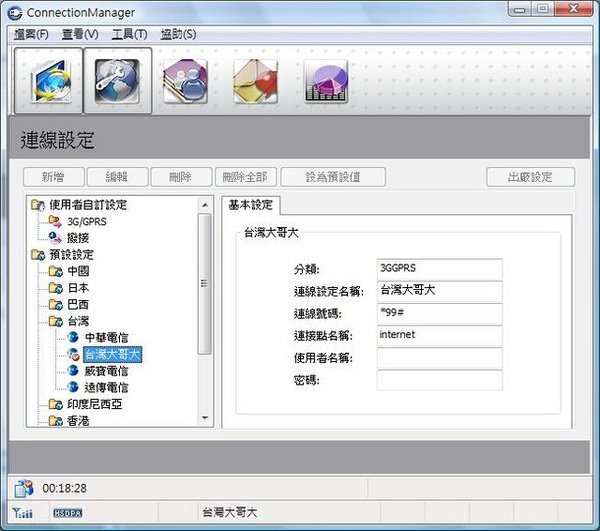This screenshot has height=531, width=600.
Task: Click the empty 使用者名稱 field
Action: point(440,358)
